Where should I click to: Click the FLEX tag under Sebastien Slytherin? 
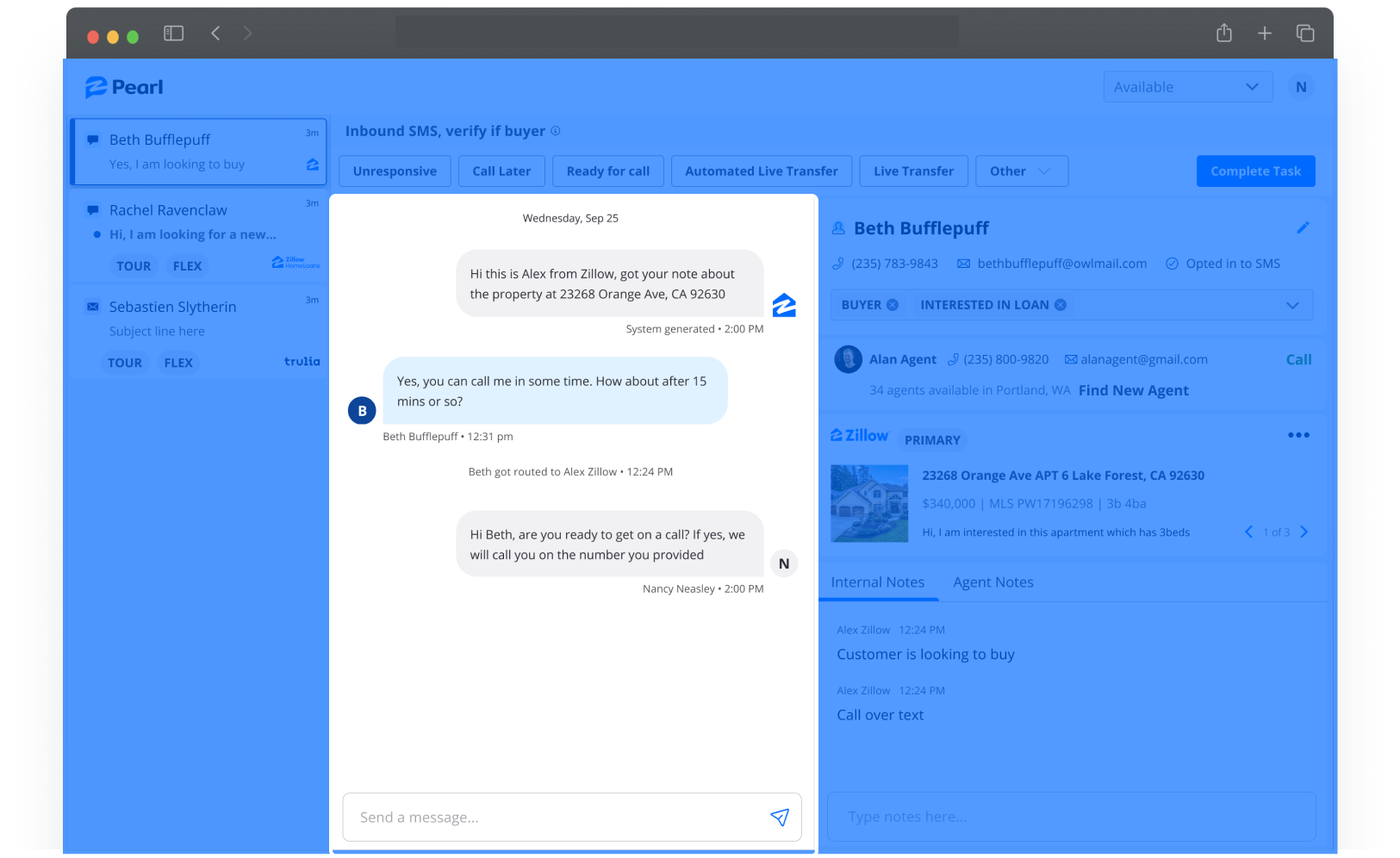178,363
